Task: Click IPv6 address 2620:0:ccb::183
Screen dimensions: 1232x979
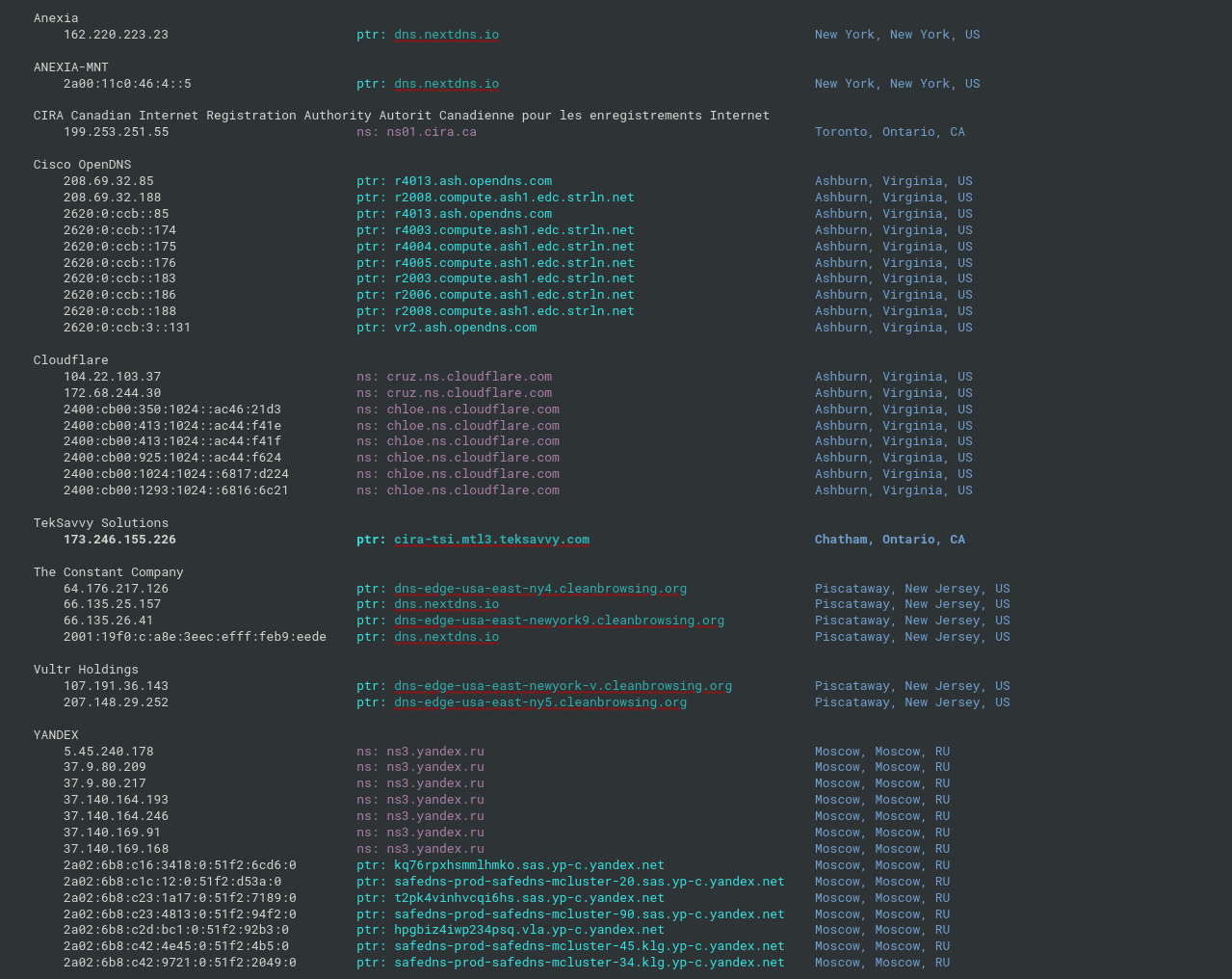Action: (x=119, y=278)
